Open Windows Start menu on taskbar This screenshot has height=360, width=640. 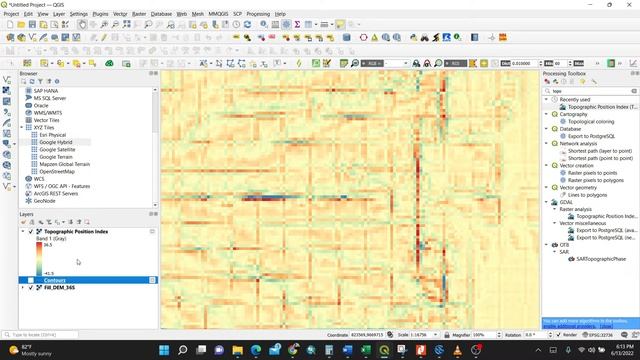(x=164, y=350)
